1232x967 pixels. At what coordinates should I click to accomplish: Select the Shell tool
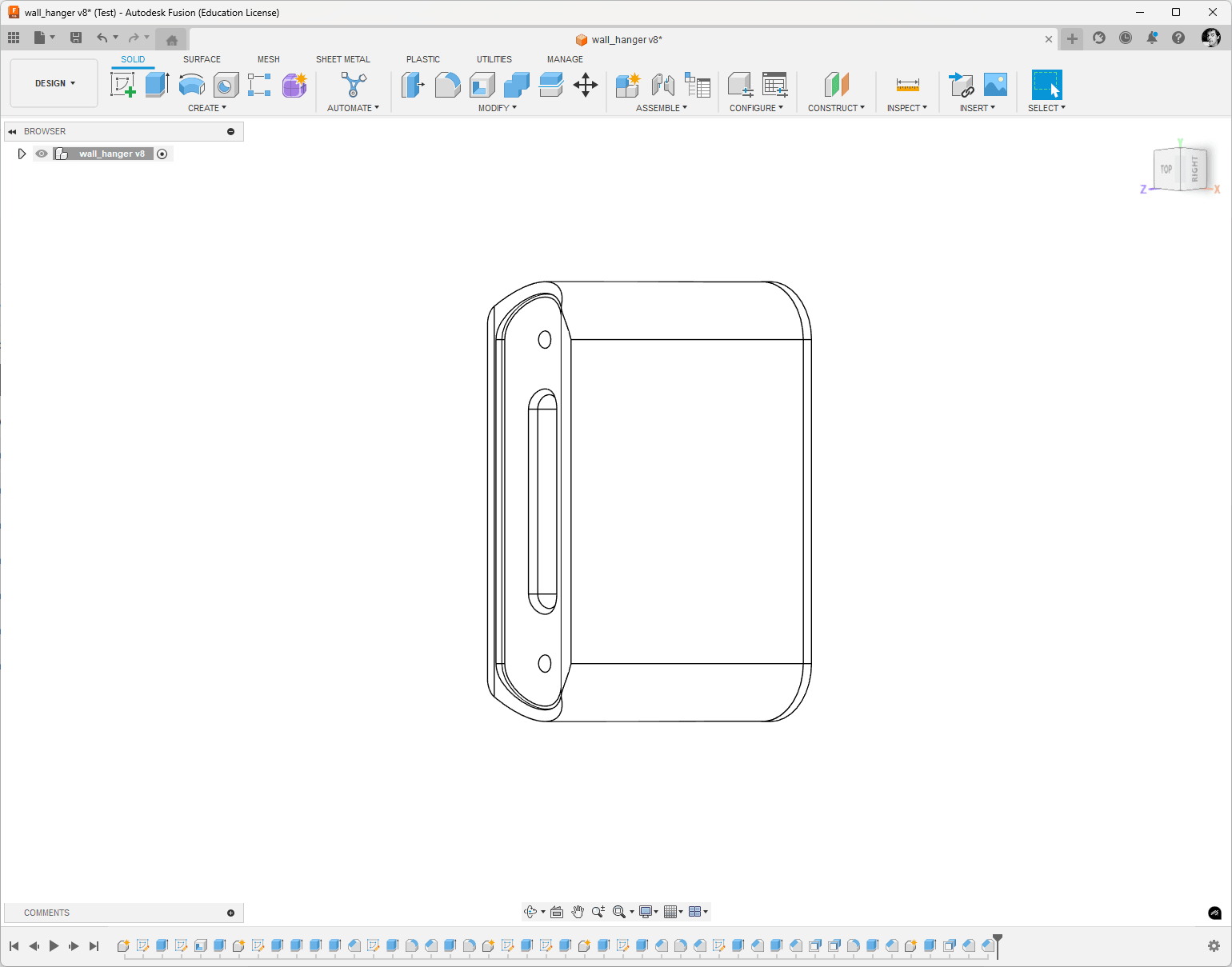point(482,84)
